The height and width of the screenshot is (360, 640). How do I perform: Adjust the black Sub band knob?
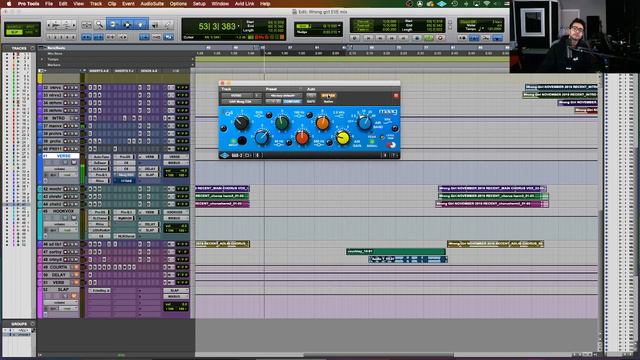pos(241,122)
